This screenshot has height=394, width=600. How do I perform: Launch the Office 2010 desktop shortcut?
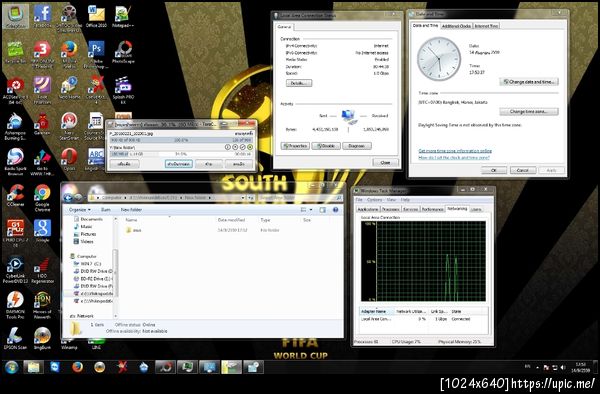[x=96, y=16]
